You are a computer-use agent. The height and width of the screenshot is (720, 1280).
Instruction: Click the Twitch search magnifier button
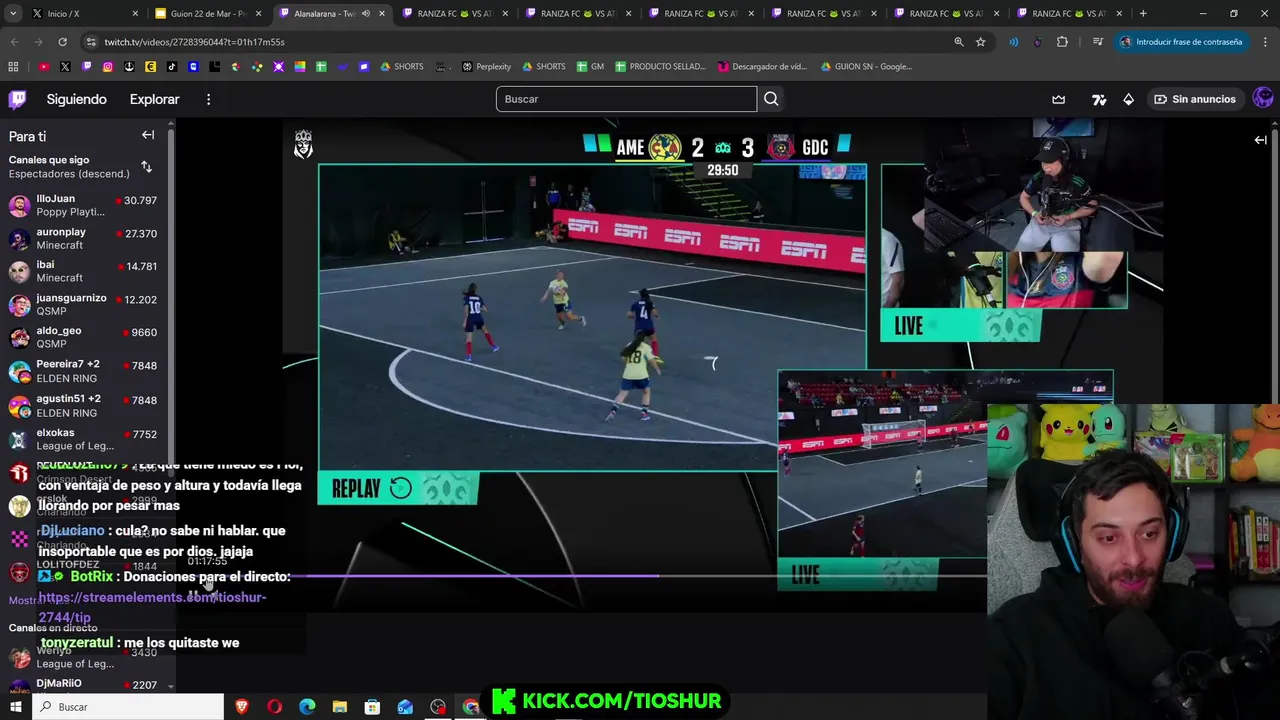point(771,99)
